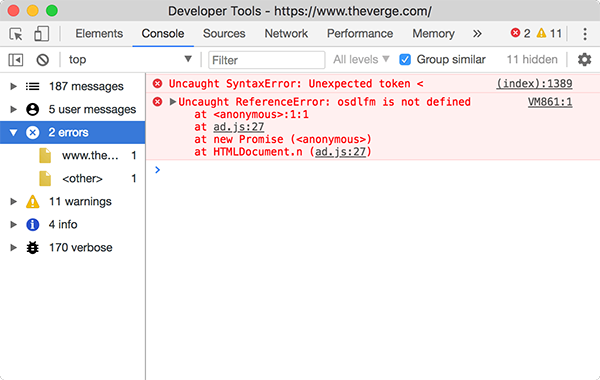Activate the inspect element picker icon

click(16, 34)
